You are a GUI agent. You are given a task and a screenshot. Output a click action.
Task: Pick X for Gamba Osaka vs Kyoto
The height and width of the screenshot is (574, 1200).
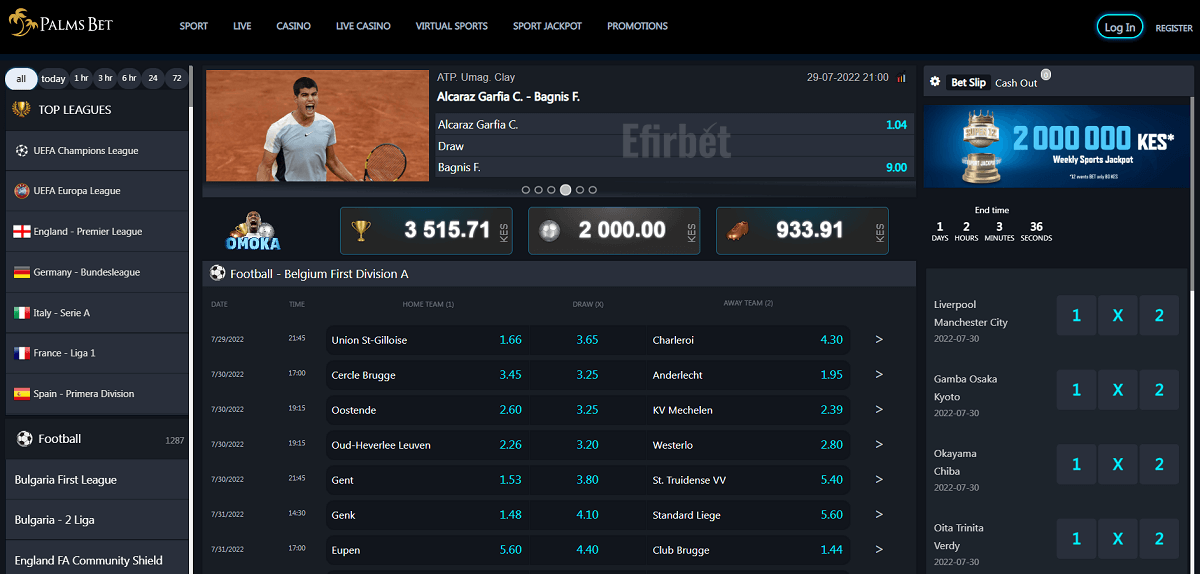tap(1117, 390)
